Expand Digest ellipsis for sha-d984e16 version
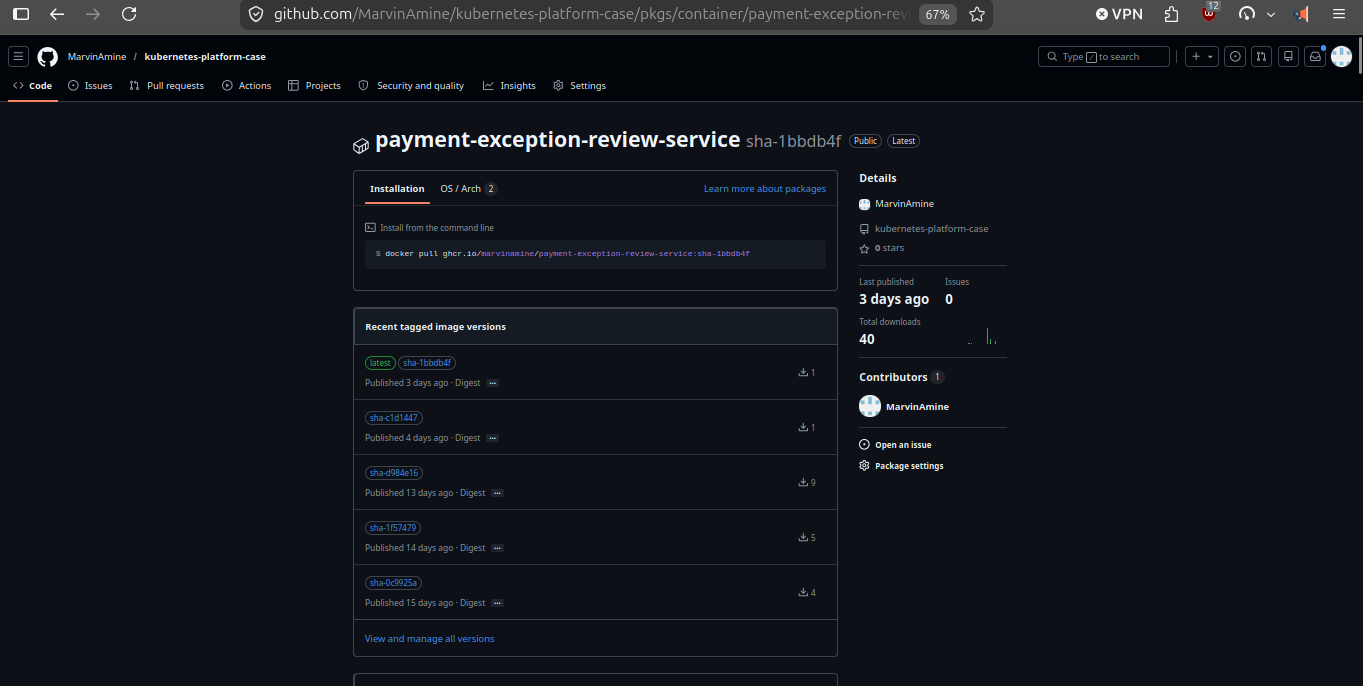 coord(497,493)
